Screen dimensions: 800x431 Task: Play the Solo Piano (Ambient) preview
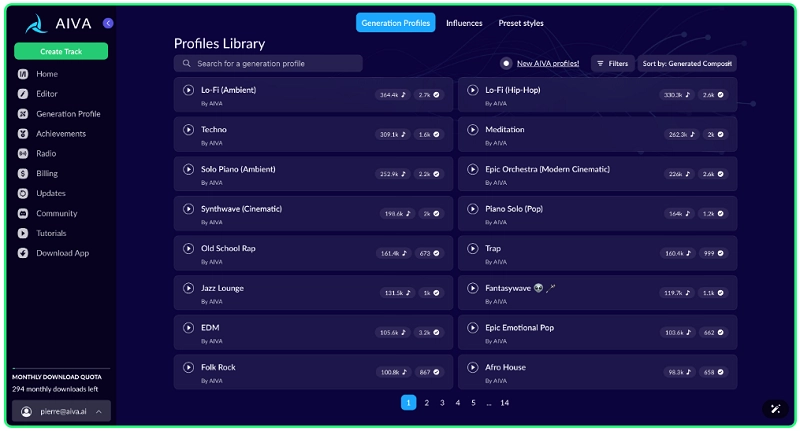[188, 169]
